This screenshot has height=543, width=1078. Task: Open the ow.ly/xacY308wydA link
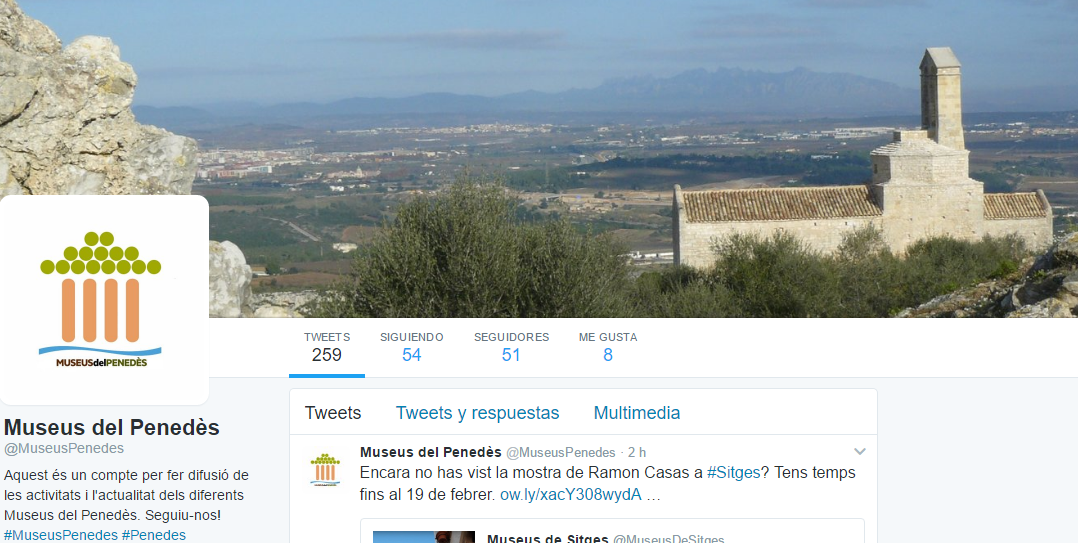(571, 494)
